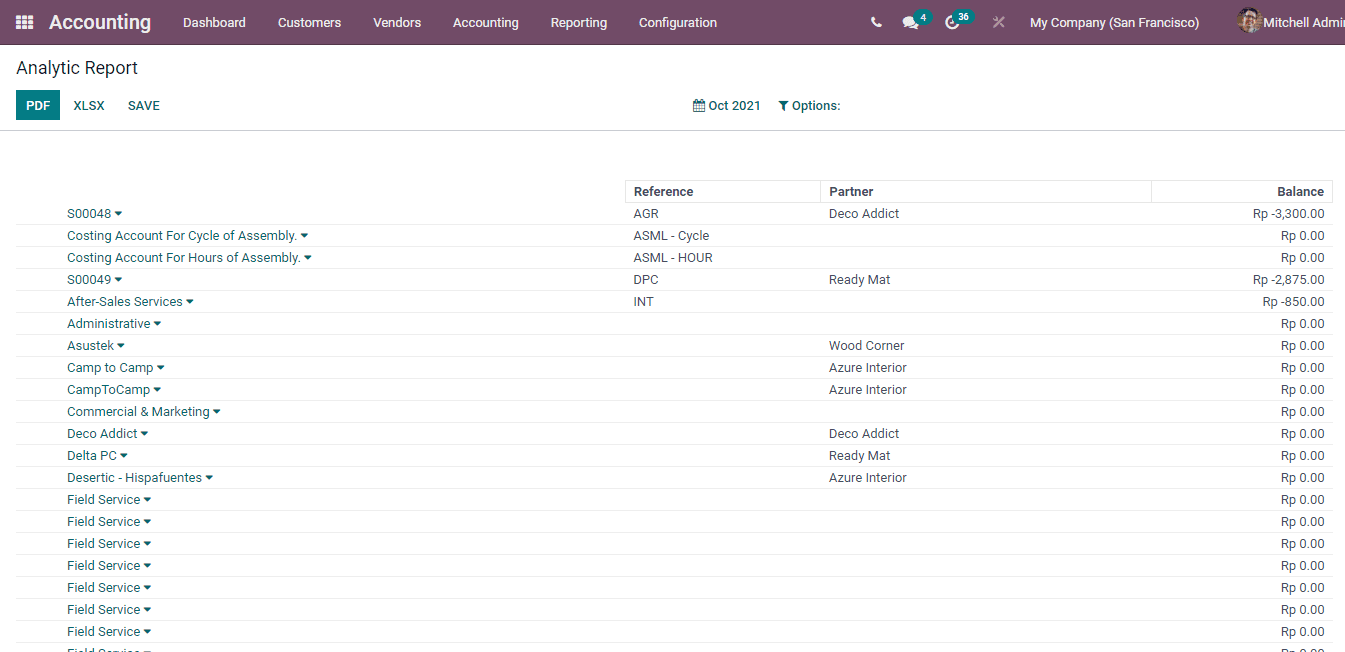1345x652 pixels.
Task: Expand the S00048 dropdown caret
Action: coord(119,213)
